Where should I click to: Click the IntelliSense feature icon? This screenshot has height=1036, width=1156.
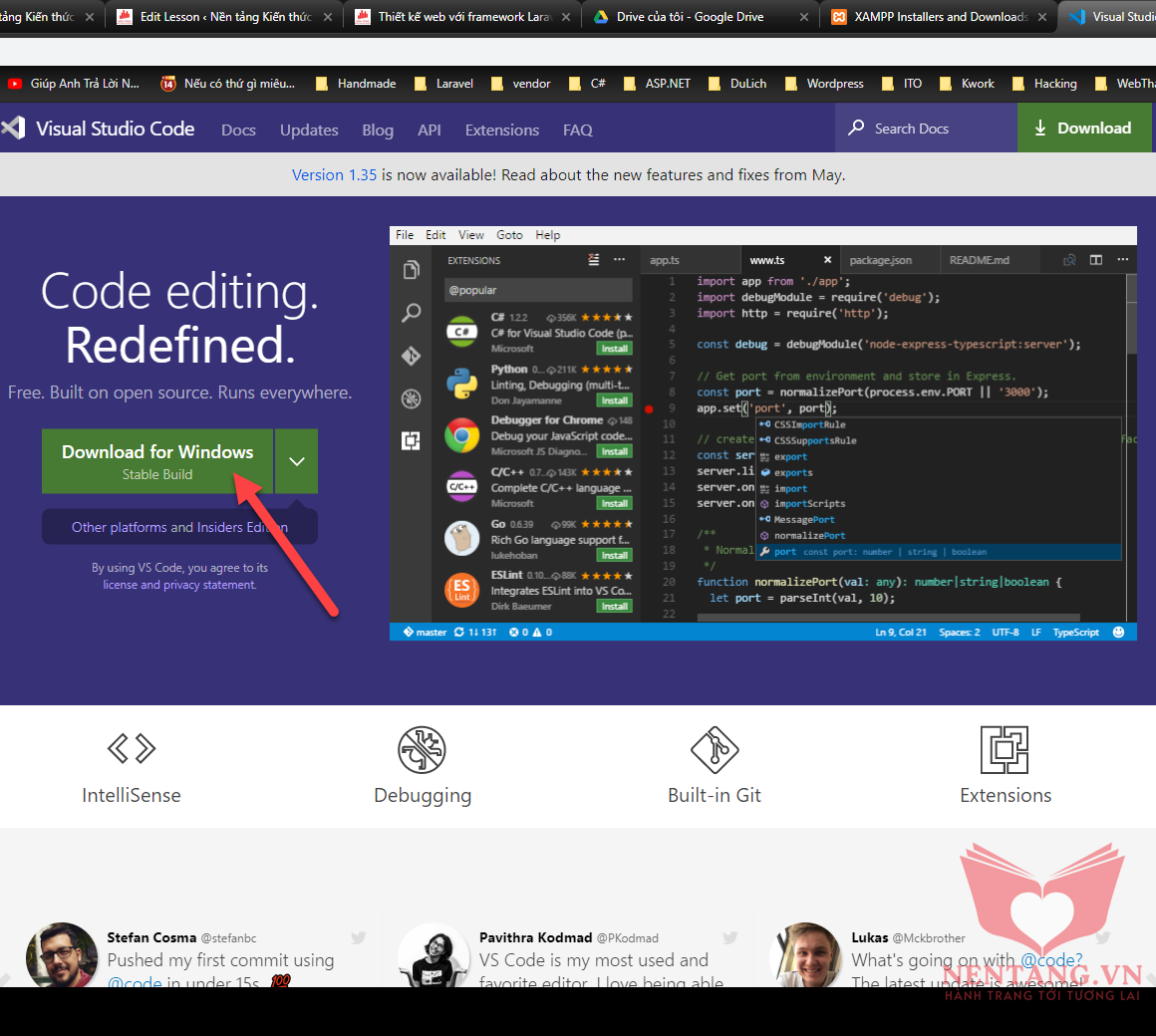click(x=132, y=748)
